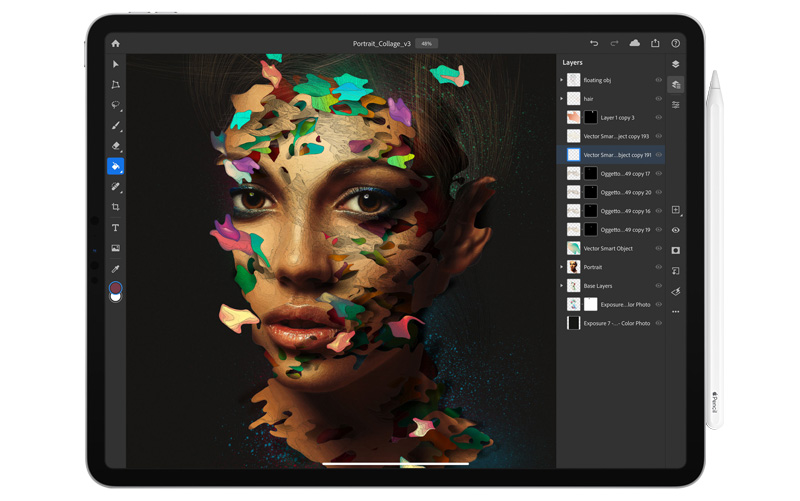
Task: Switch to detailed layer view icon
Action: click(676, 85)
